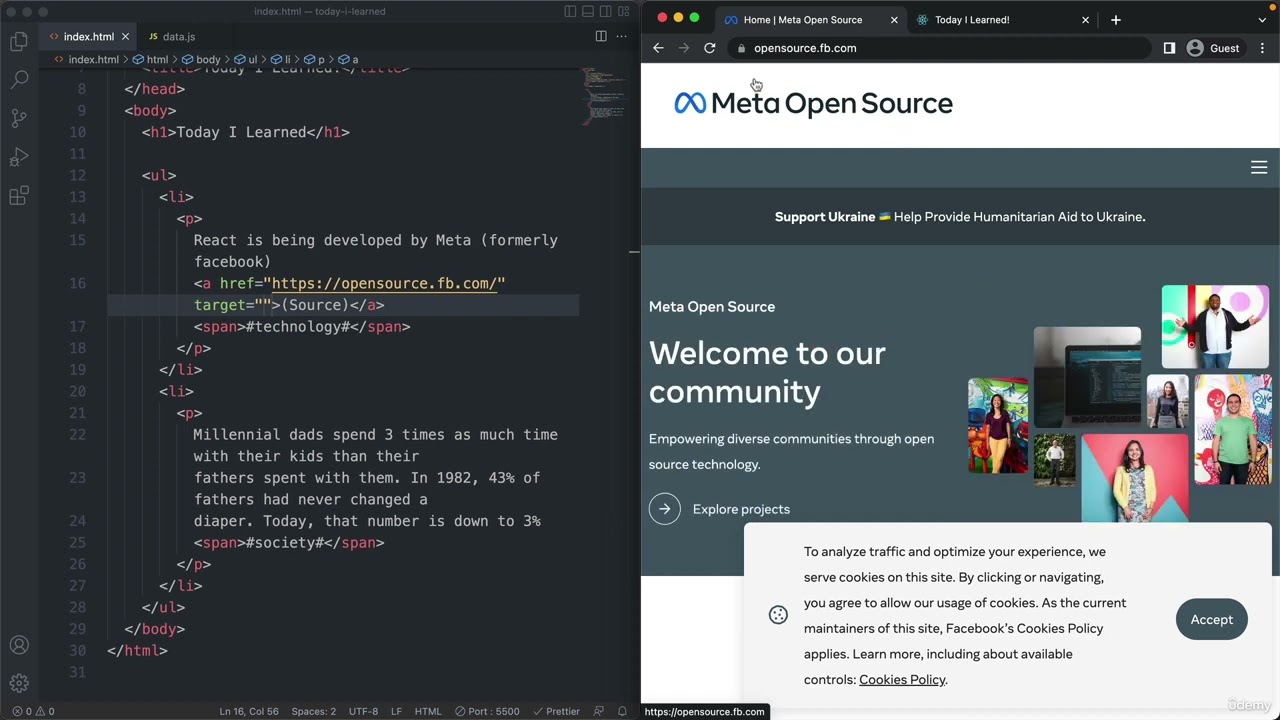Open the Cookies Policy link
The image size is (1280, 720).
902,680
